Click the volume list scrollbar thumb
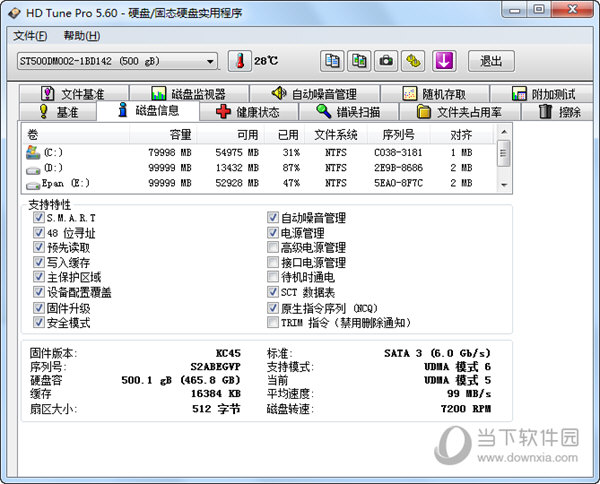 [504, 153]
